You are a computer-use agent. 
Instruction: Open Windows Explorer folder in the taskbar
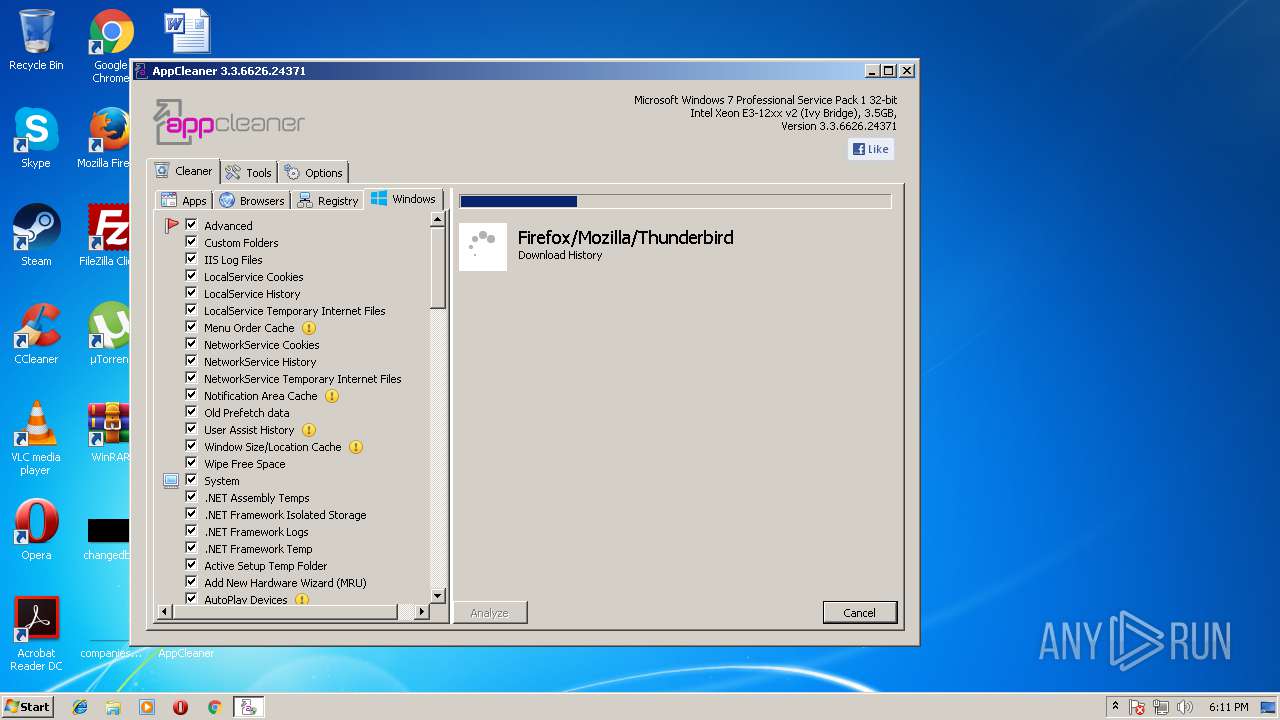tap(113, 707)
